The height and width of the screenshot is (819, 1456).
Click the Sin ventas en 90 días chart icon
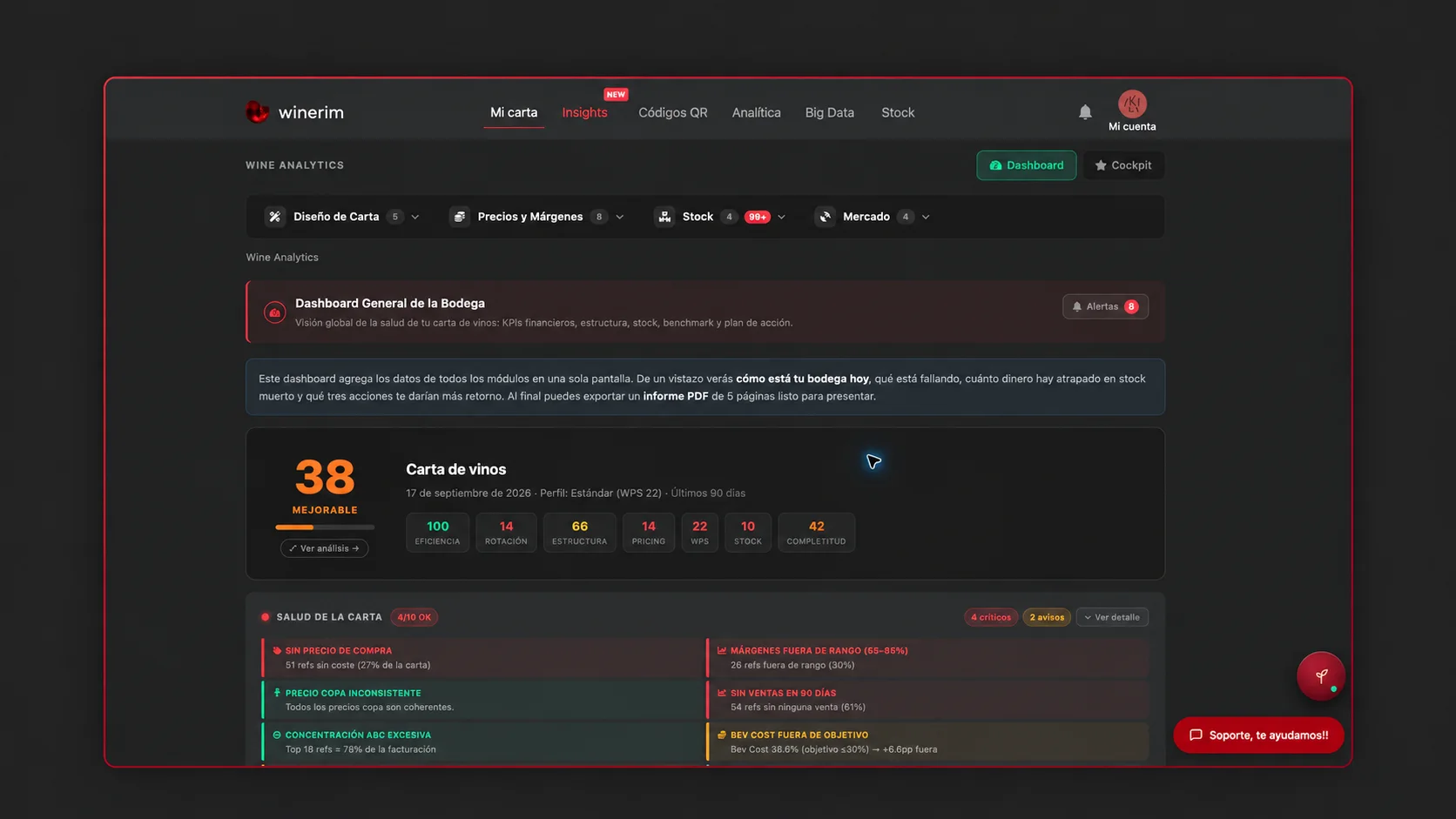click(x=722, y=694)
